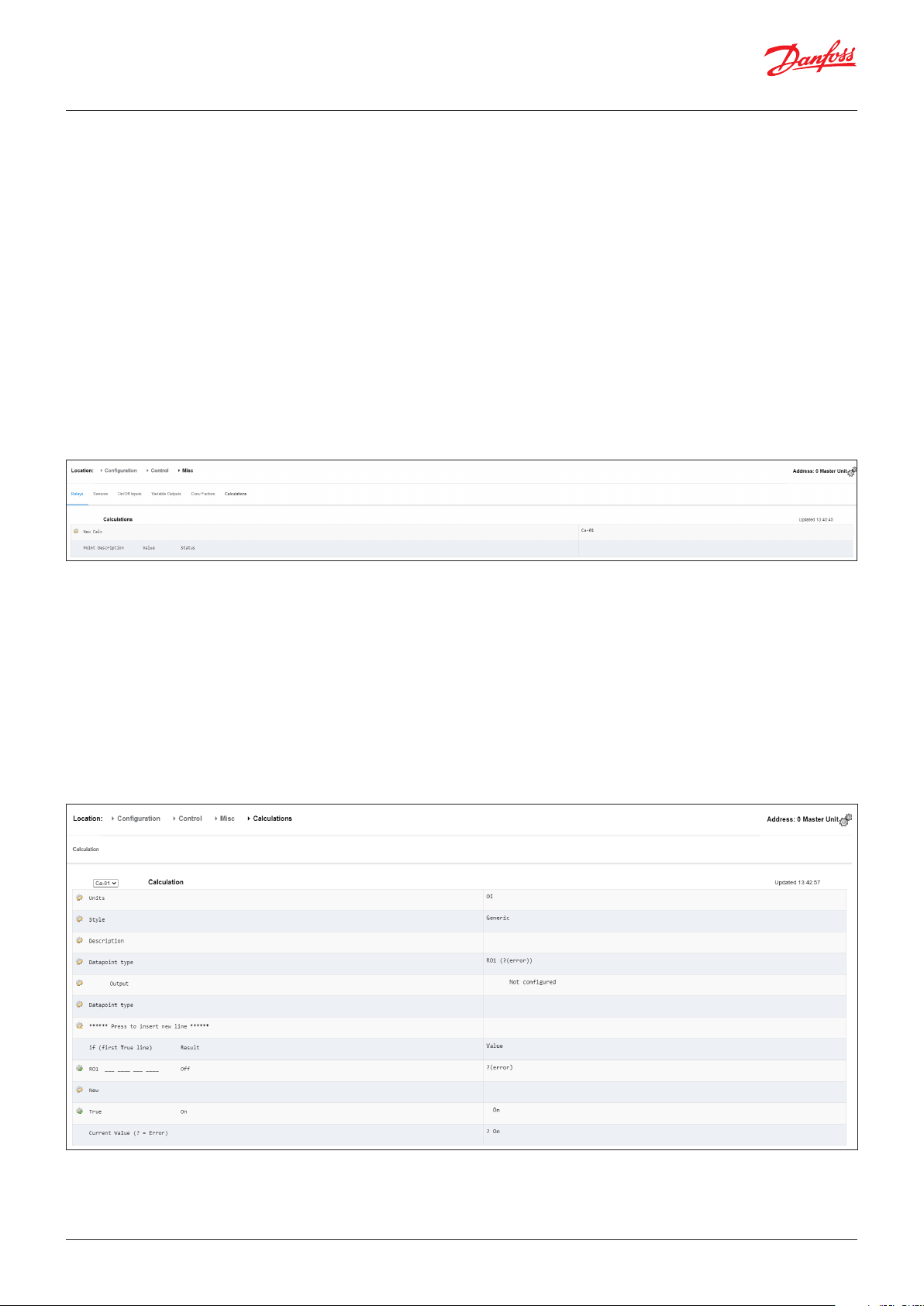Click the New row label

pos(94,1091)
